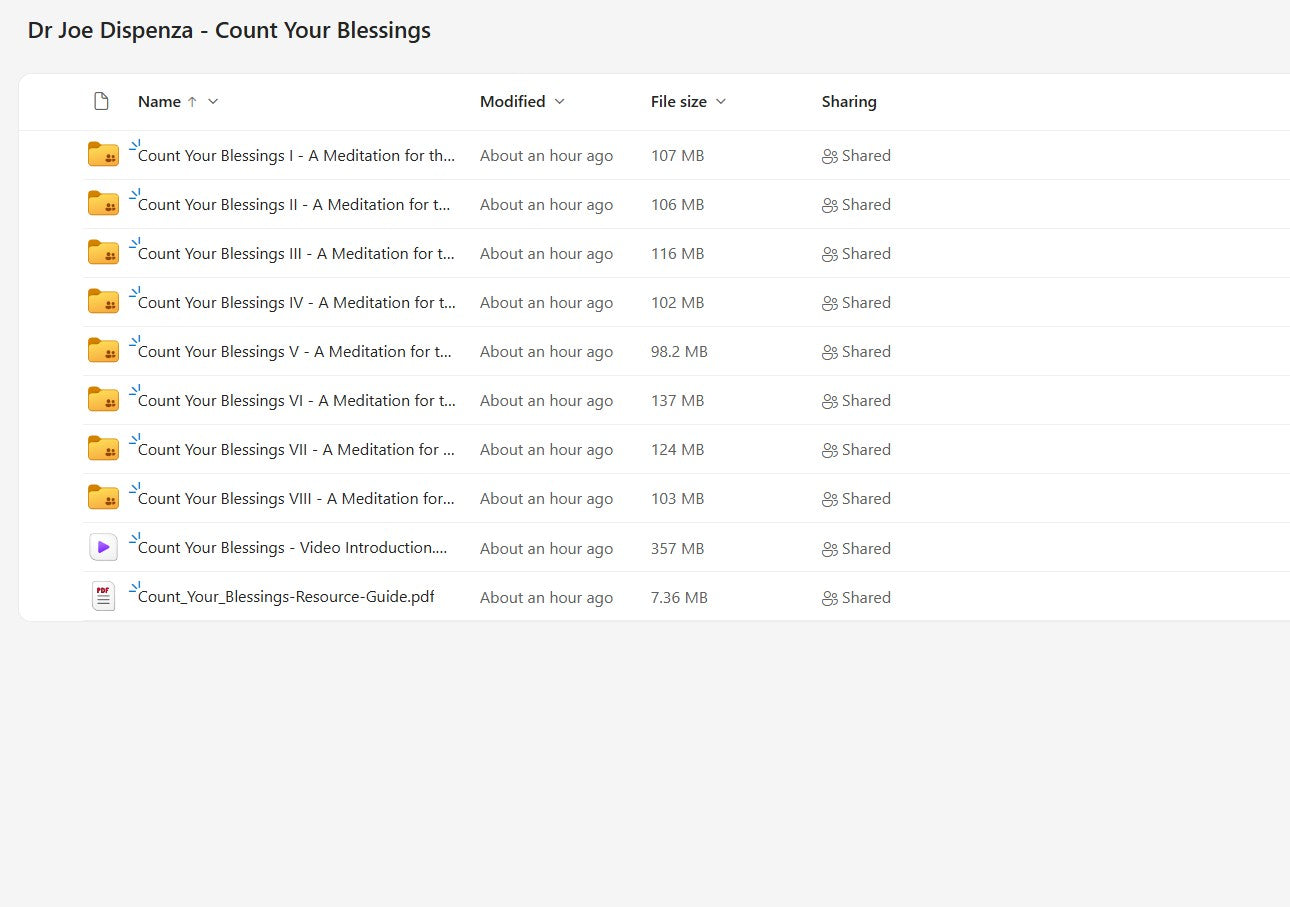Click the Count Your Blessings VIII folder icon

tap(103, 498)
